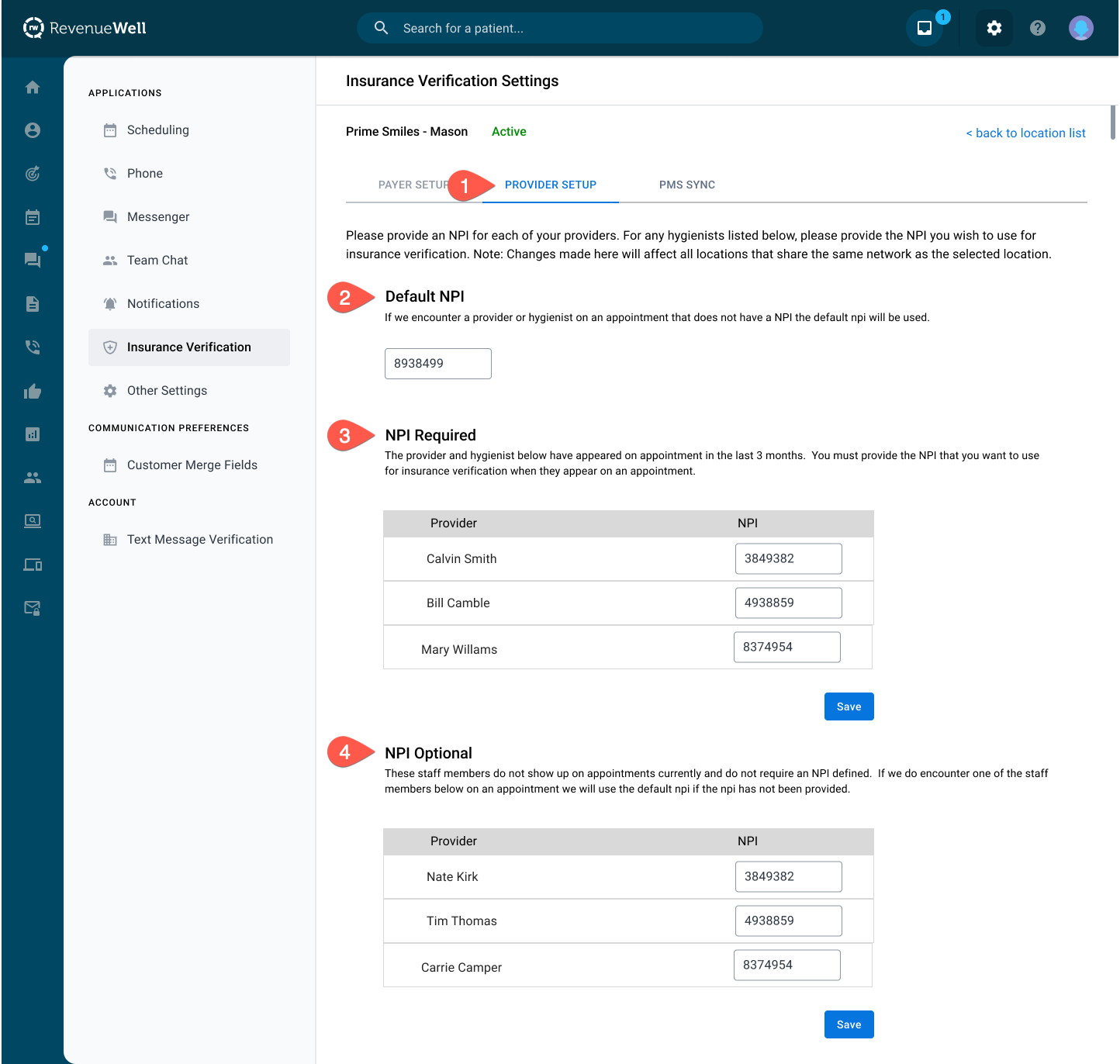Edit Calvin Smith's NPI field
The image size is (1120, 1064).
click(789, 558)
